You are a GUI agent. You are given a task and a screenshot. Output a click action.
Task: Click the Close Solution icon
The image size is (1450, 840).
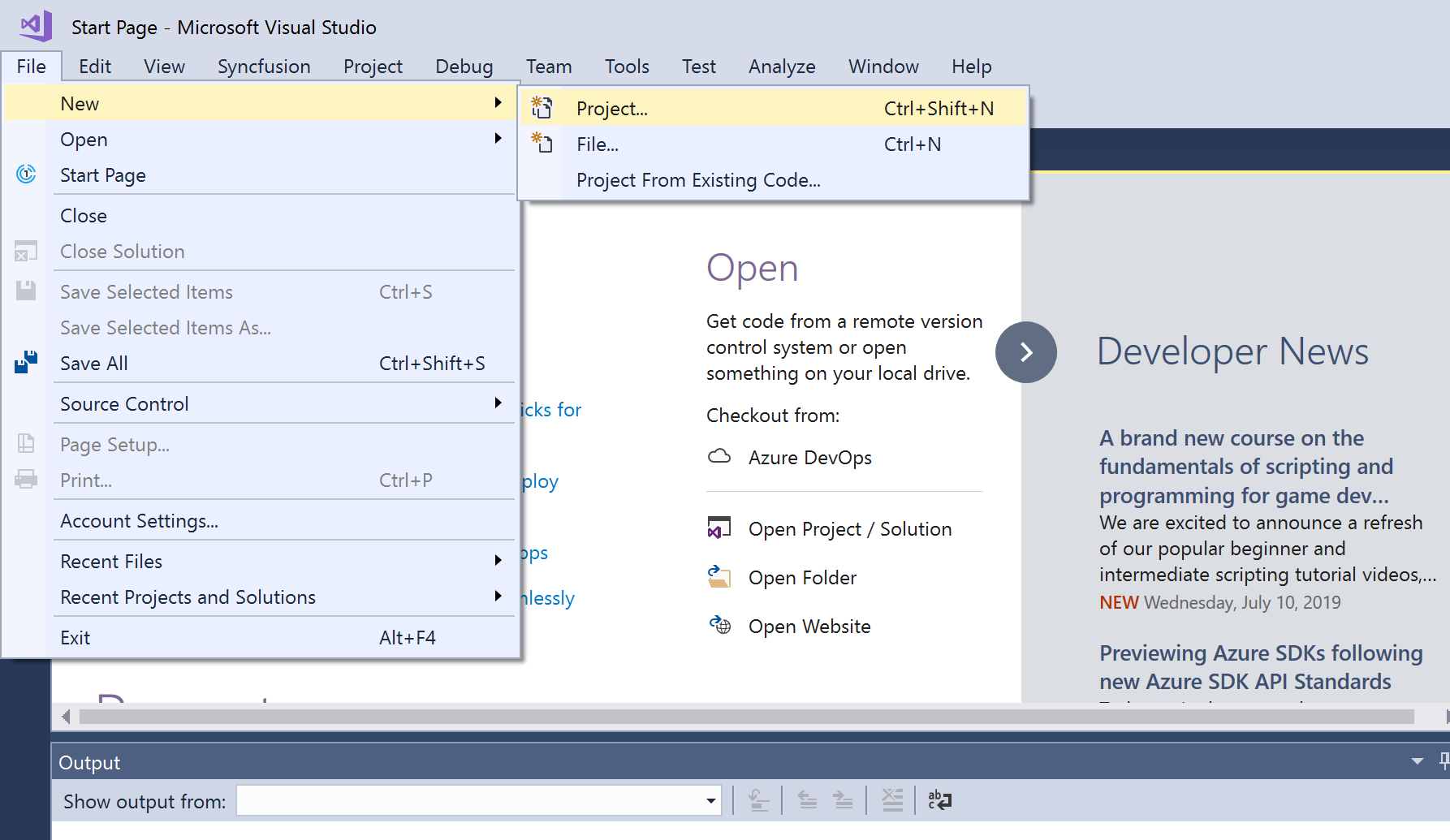[26, 251]
